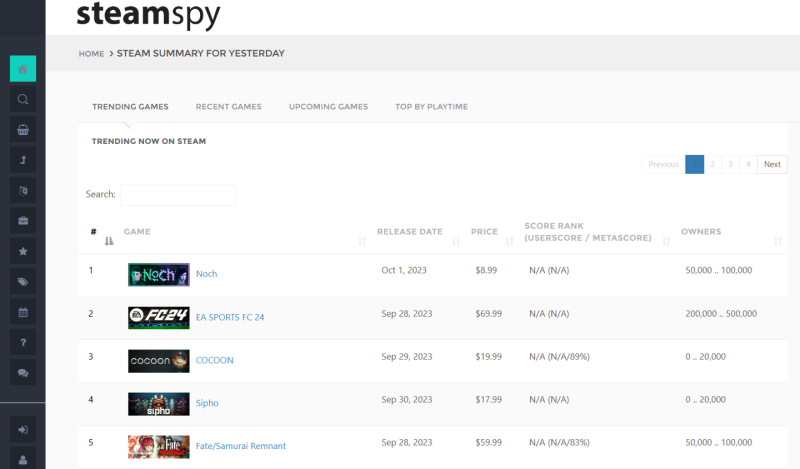Open the star icon in sidebar
The image size is (800, 469).
pyautogui.click(x=23, y=251)
